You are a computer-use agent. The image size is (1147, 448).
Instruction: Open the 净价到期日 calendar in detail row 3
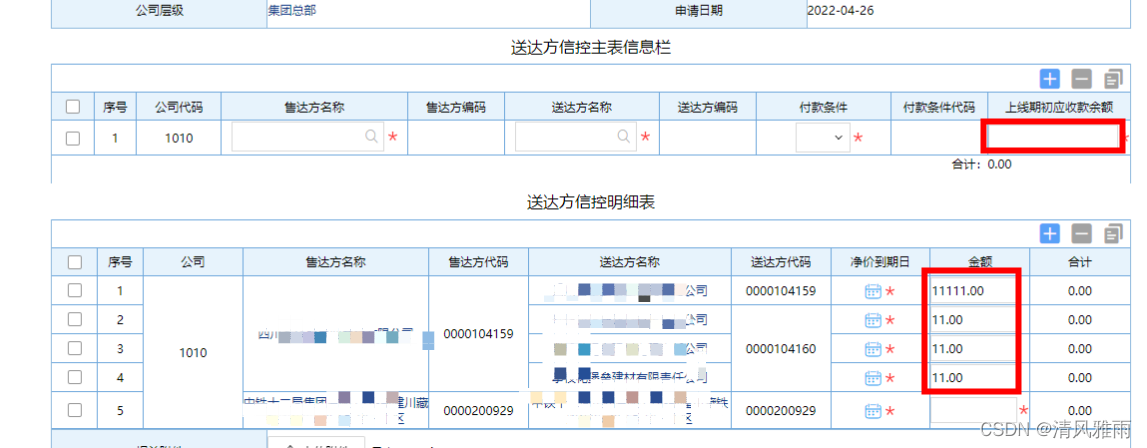tap(873, 349)
